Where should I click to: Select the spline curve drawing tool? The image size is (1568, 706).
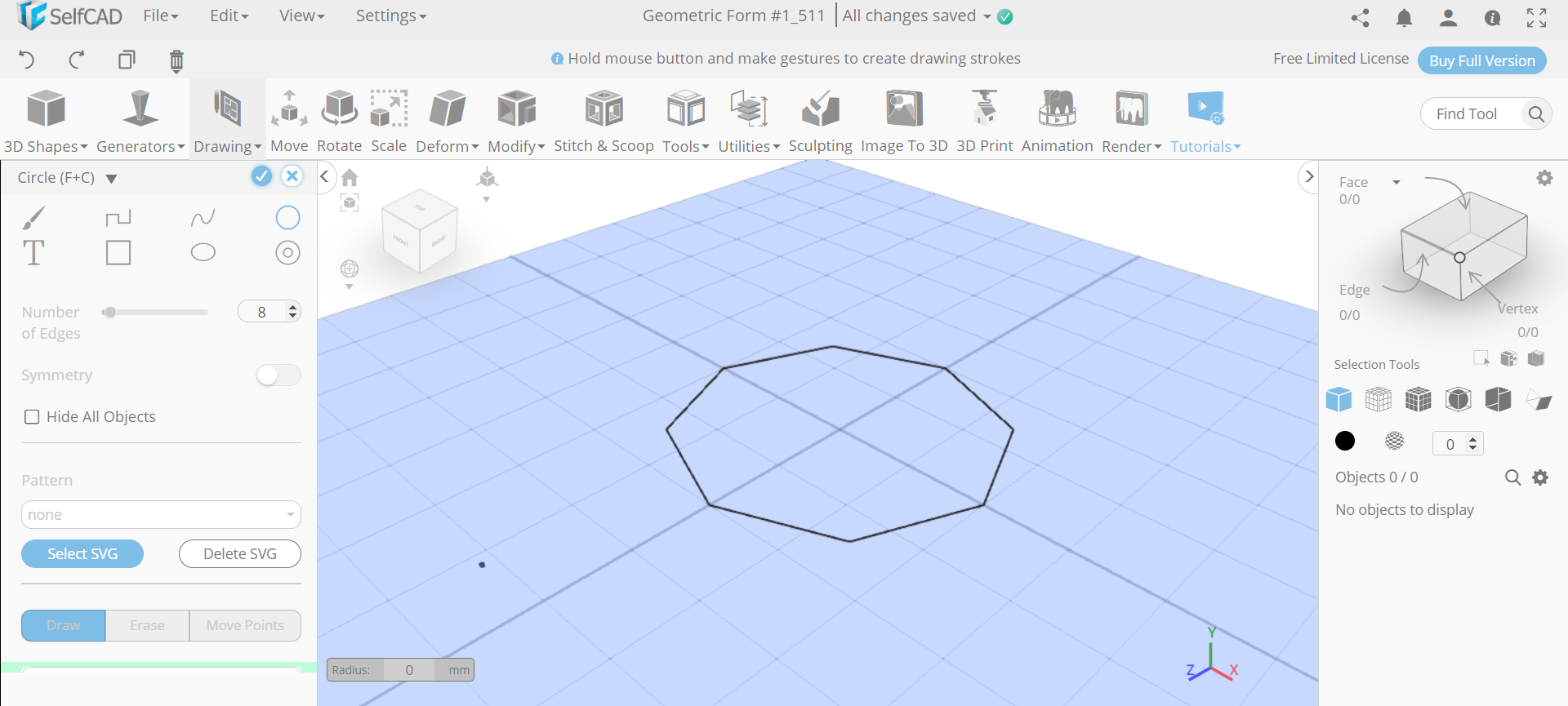tap(203, 218)
